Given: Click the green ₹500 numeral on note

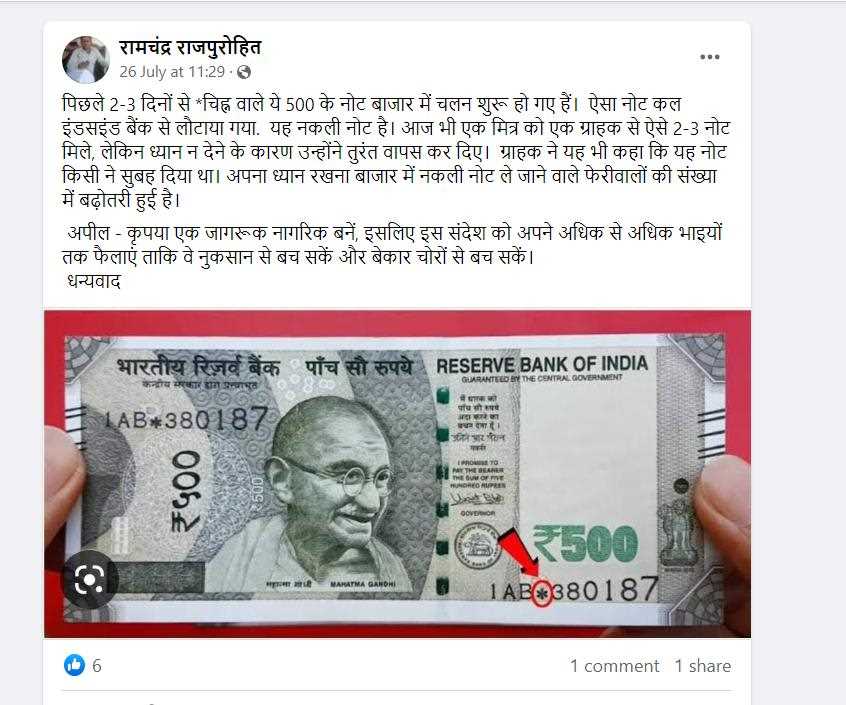Looking at the screenshot, I should tap(585, 543).
